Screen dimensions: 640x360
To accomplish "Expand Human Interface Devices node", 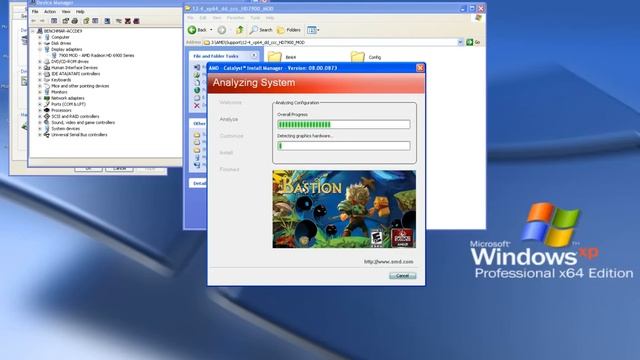I will [40, 68].
